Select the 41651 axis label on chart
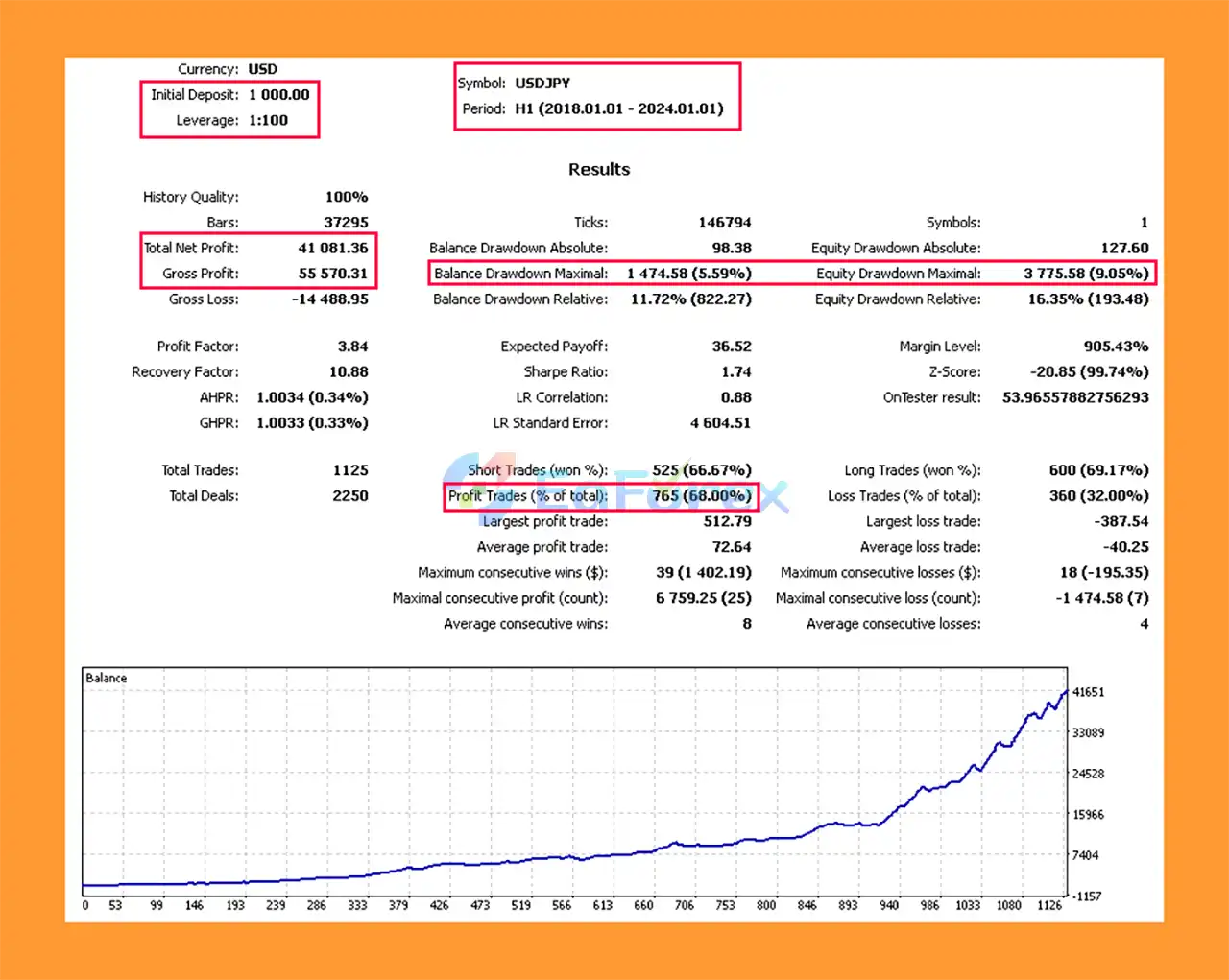This screenshot has width=1229, height=980. click(x=1096, y=692)
